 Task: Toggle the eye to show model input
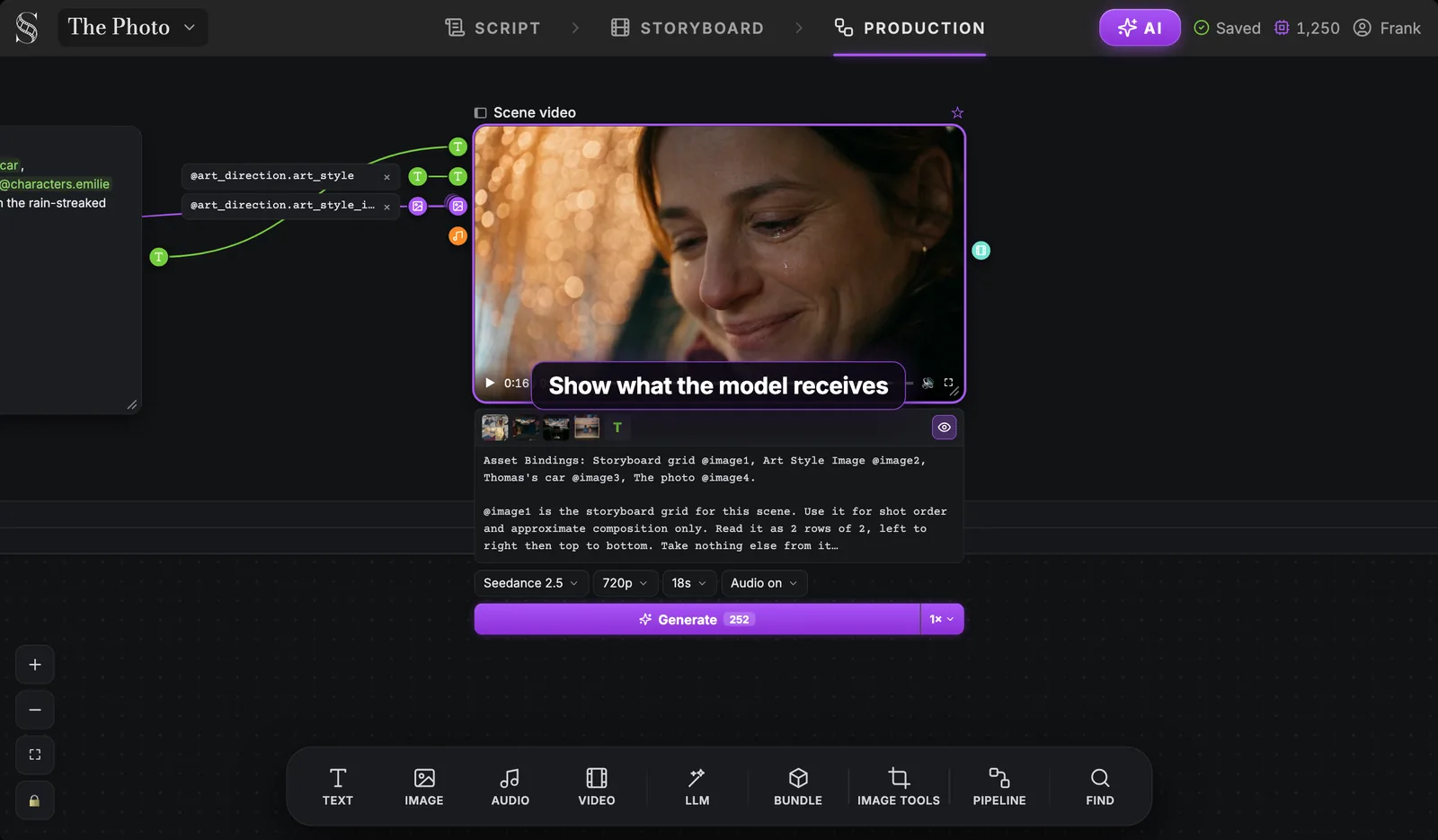click(x=944, y=428)
